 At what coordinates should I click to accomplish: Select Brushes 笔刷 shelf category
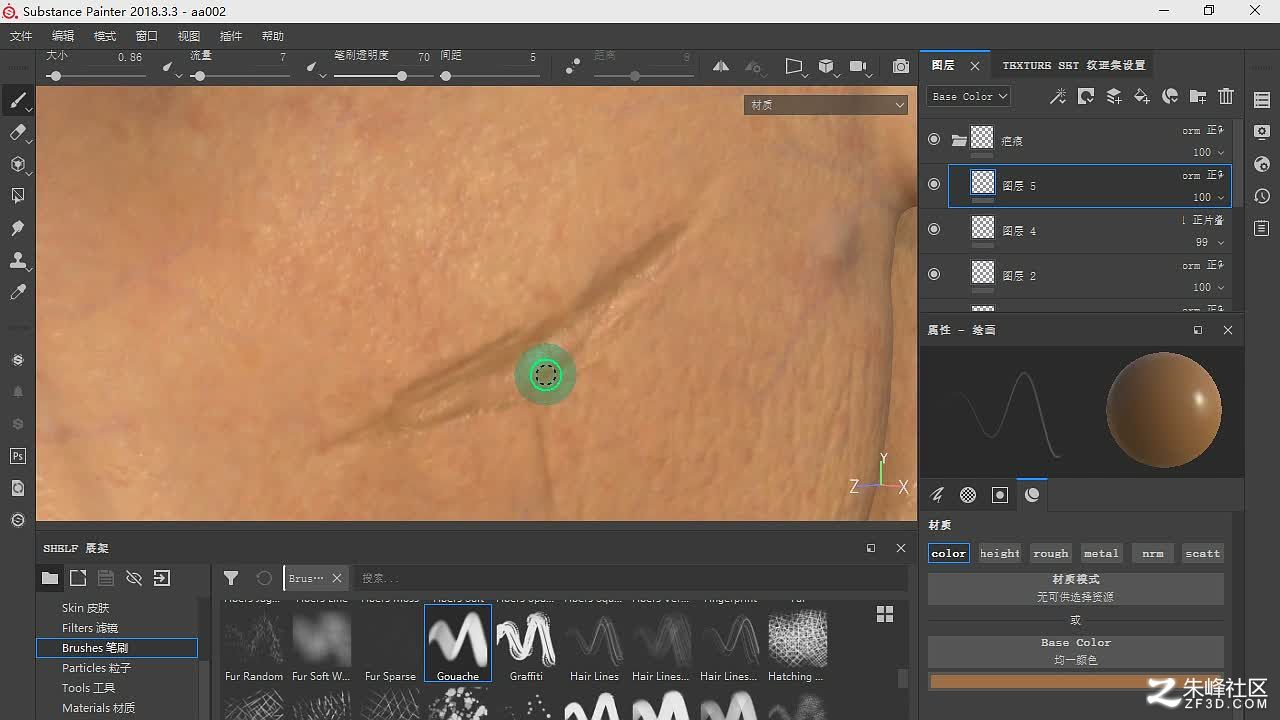pyautogui.click(x=117, y=648)
